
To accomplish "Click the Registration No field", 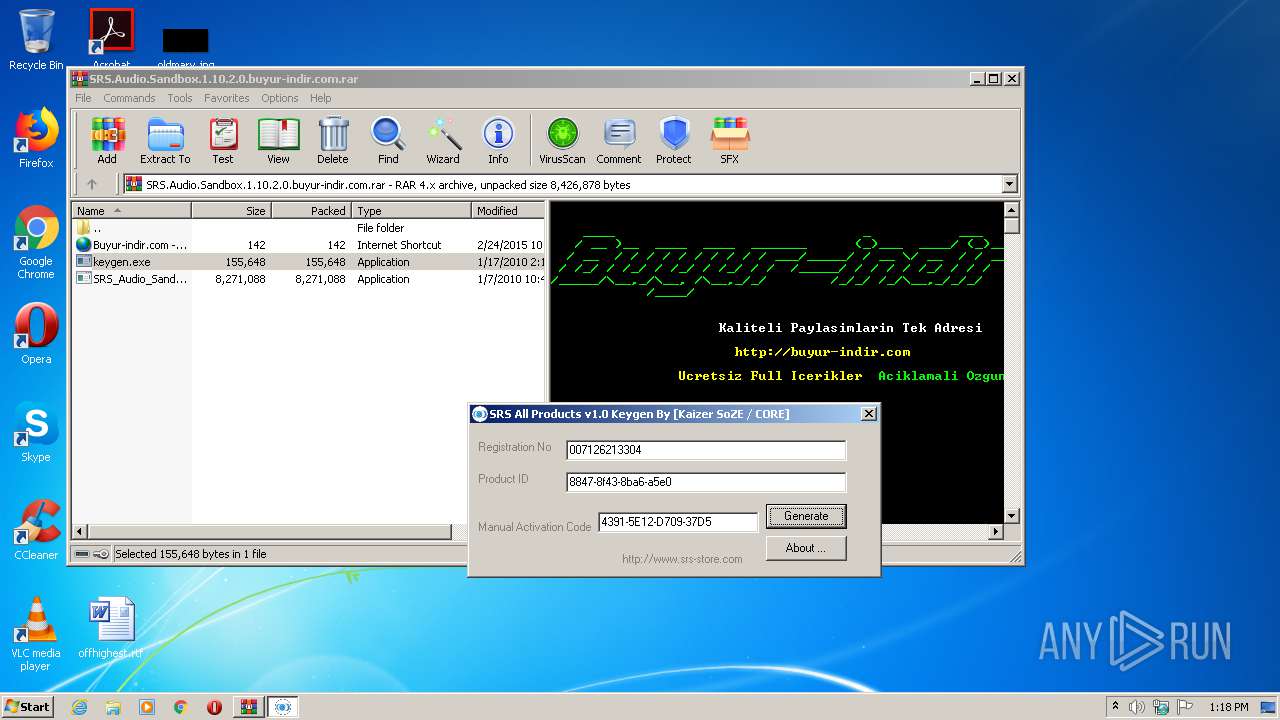I will pos(706,450).
